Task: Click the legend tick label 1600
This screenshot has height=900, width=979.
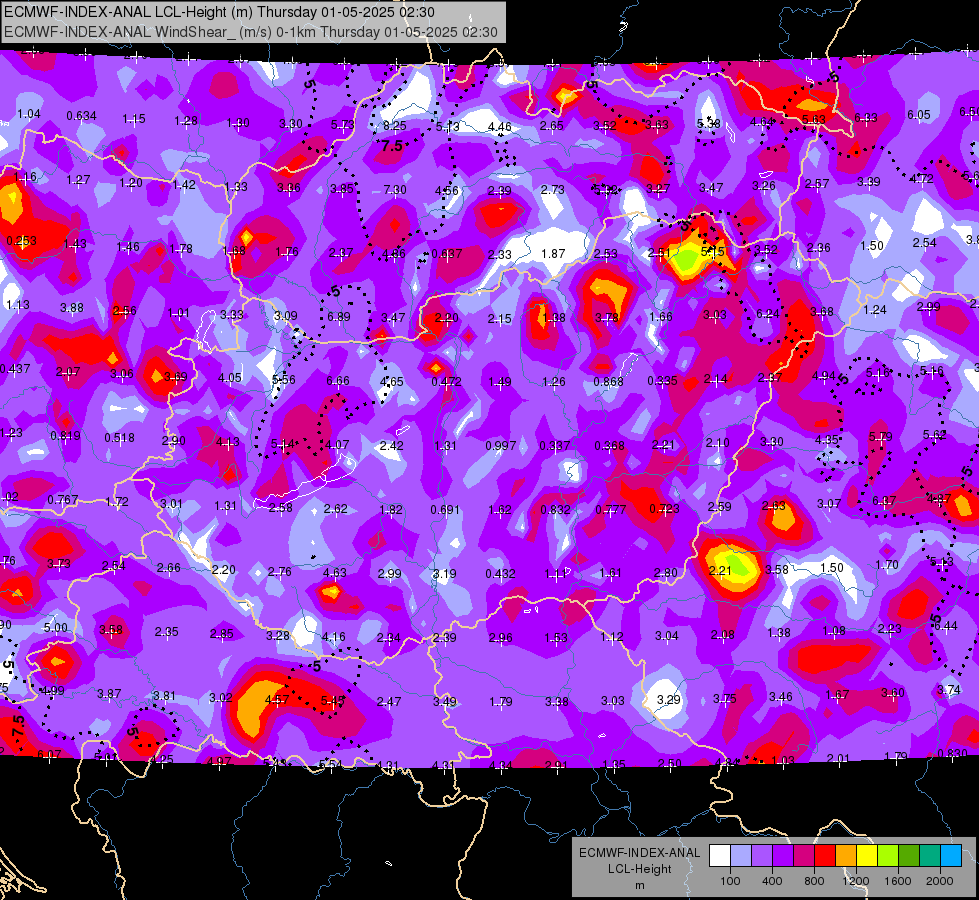Action: click(897, 881)
